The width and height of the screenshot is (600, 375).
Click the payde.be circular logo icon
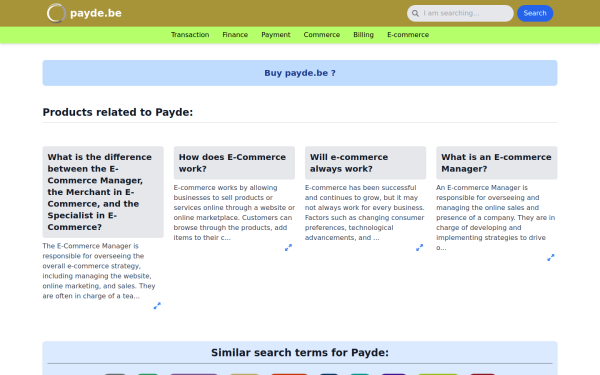(56, 13)
